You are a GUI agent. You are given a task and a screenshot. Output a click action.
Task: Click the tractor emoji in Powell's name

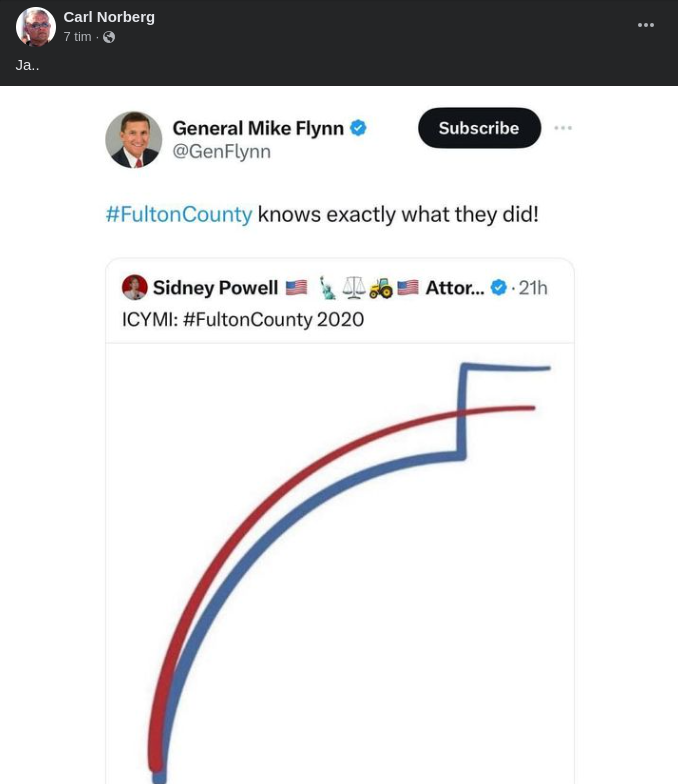coord(381,289)
